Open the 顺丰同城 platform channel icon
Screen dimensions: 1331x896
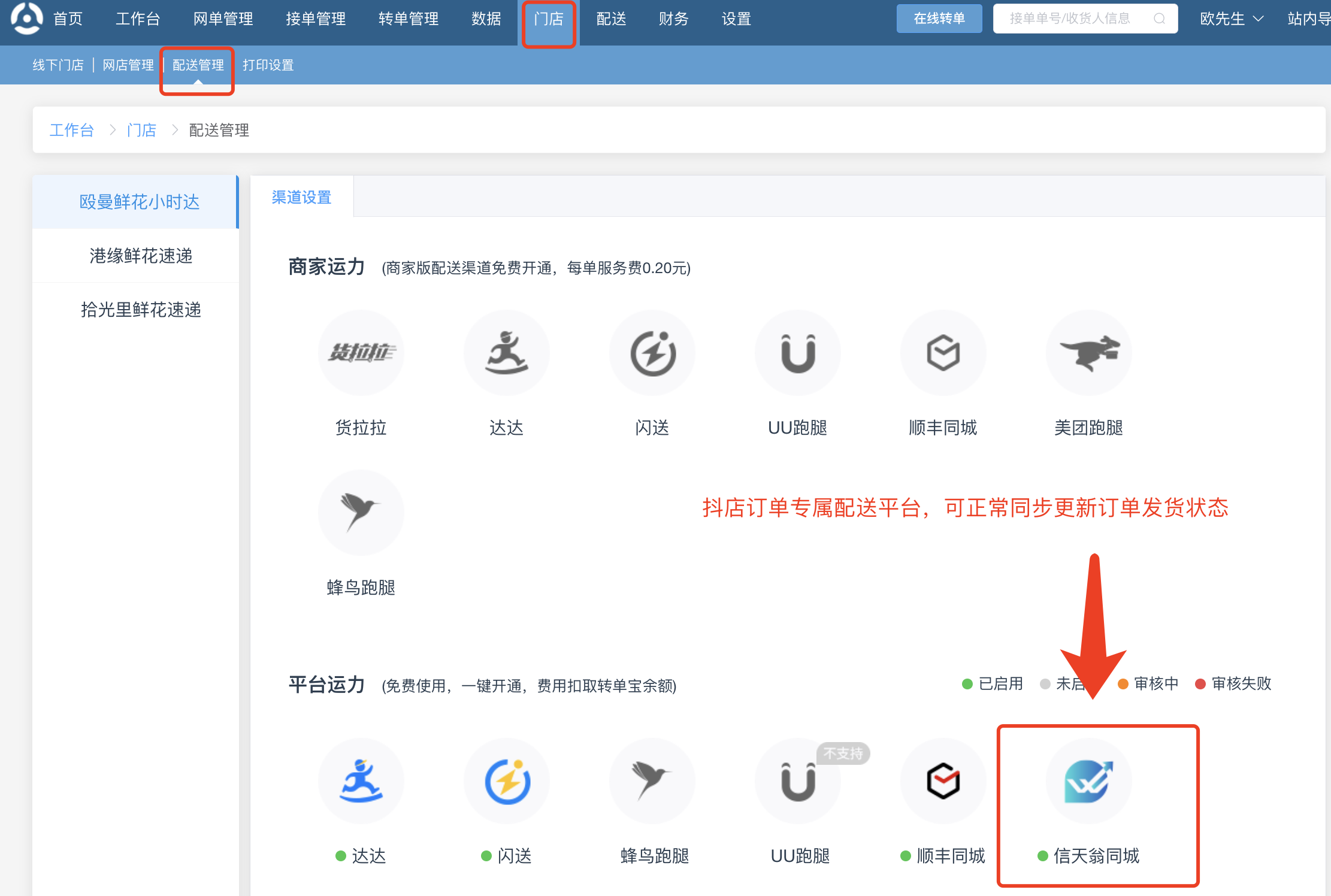tap(943, 781)
